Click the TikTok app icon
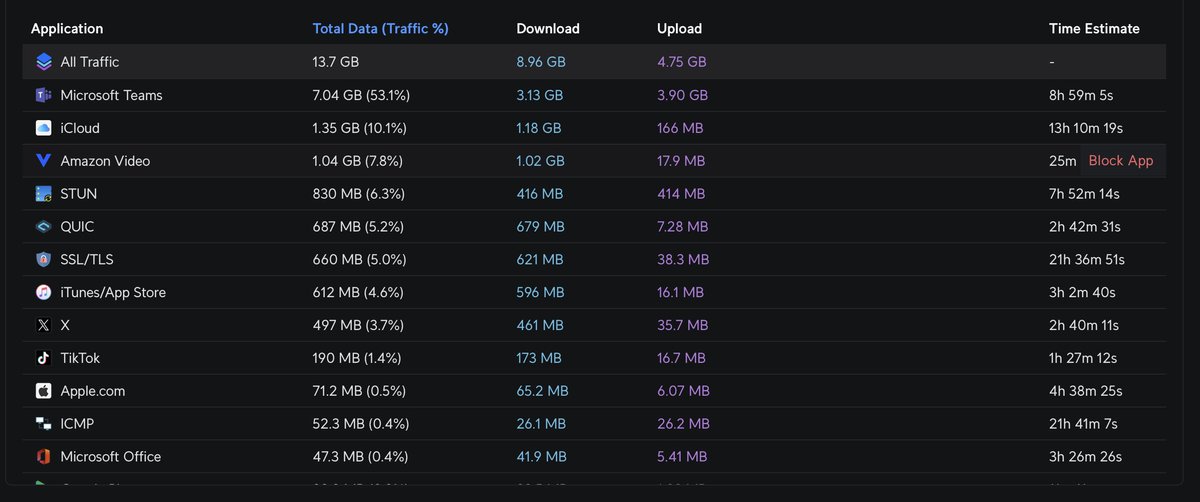 (43, 358)
